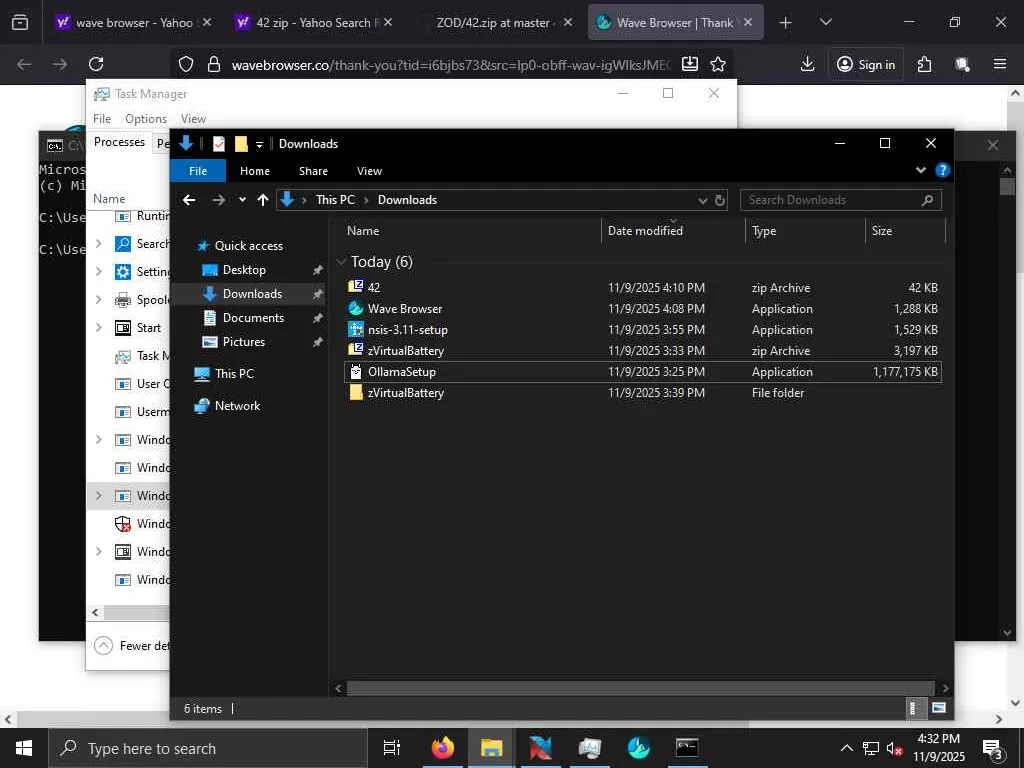Sort files by Type column header
This screenshot has height=768, width=1024.
[x=805, y=231]
